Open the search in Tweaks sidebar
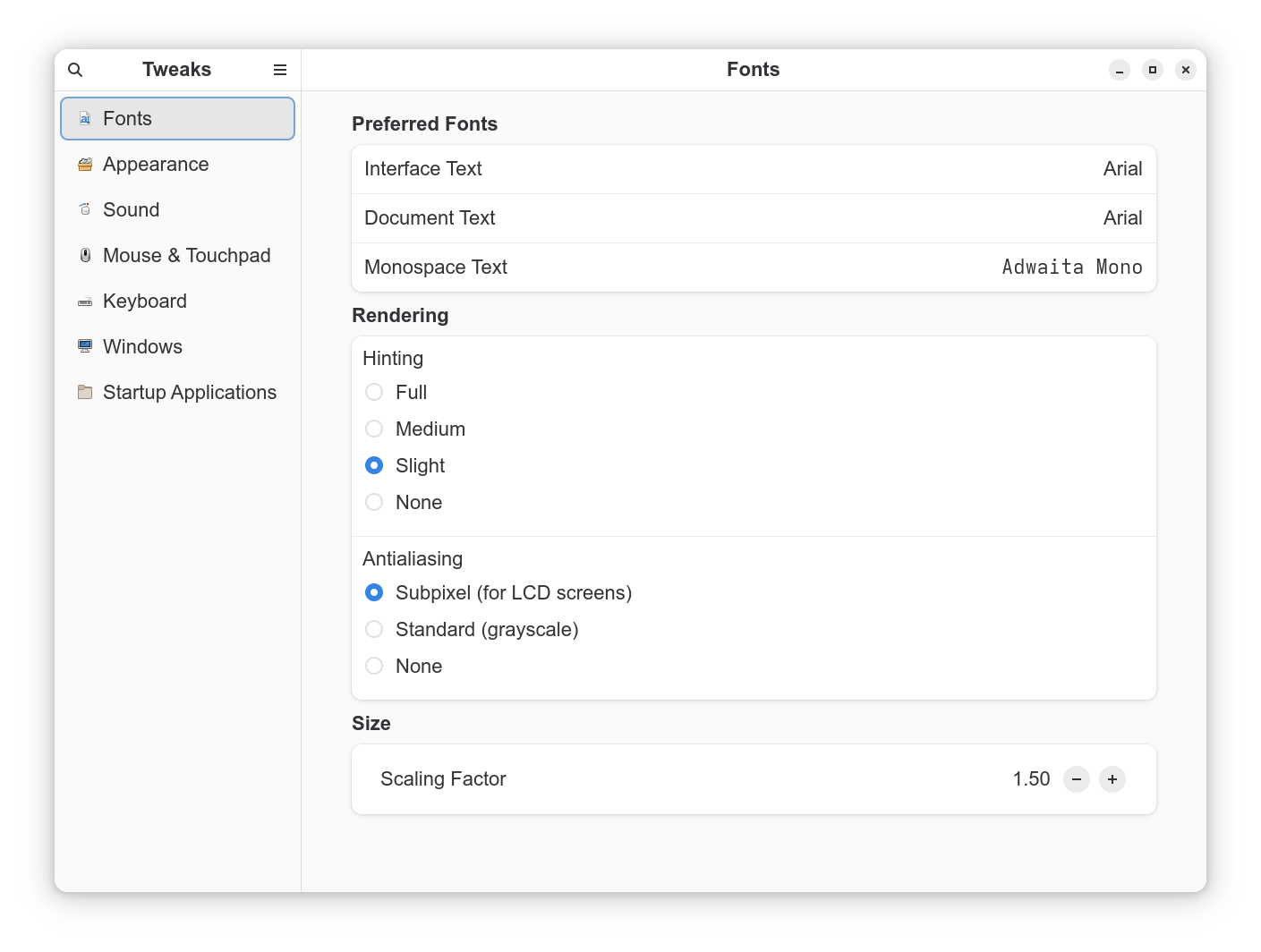The width and height of the screenshot is (1261, 952). (75, 70)
